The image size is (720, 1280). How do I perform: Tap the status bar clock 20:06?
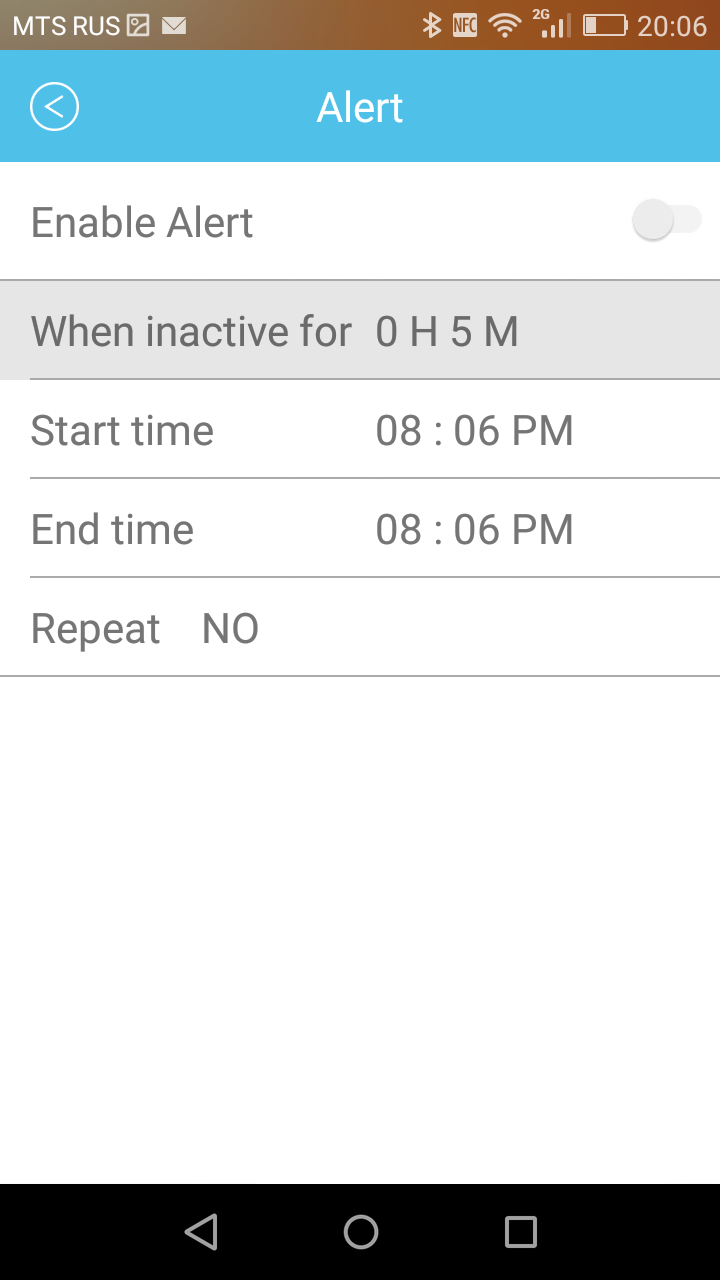pyautogui.click(x=672, y=25)
